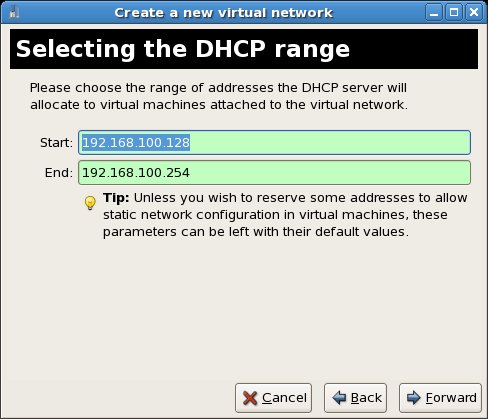This screenshot has width=488, height=419.
Task: Click the Cancel button
Action: click(x=273, y=398)
